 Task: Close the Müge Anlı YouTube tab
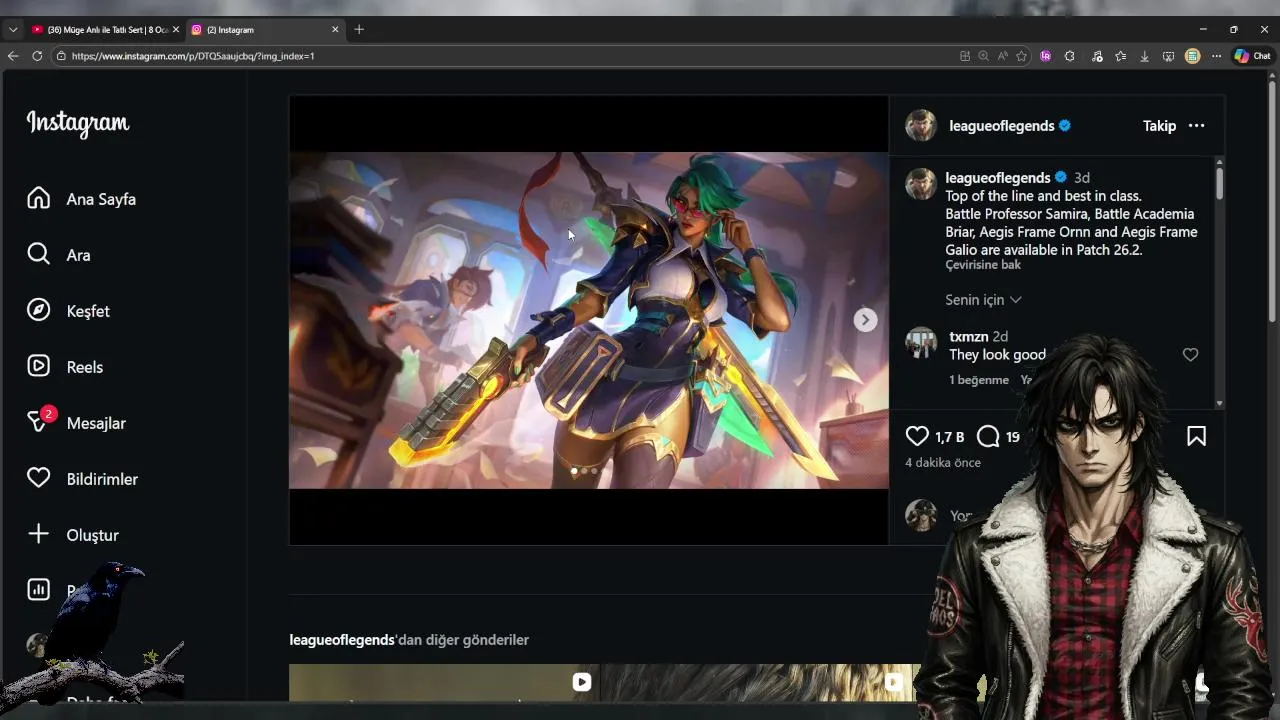pyautogui.click(x=176, y=30)
